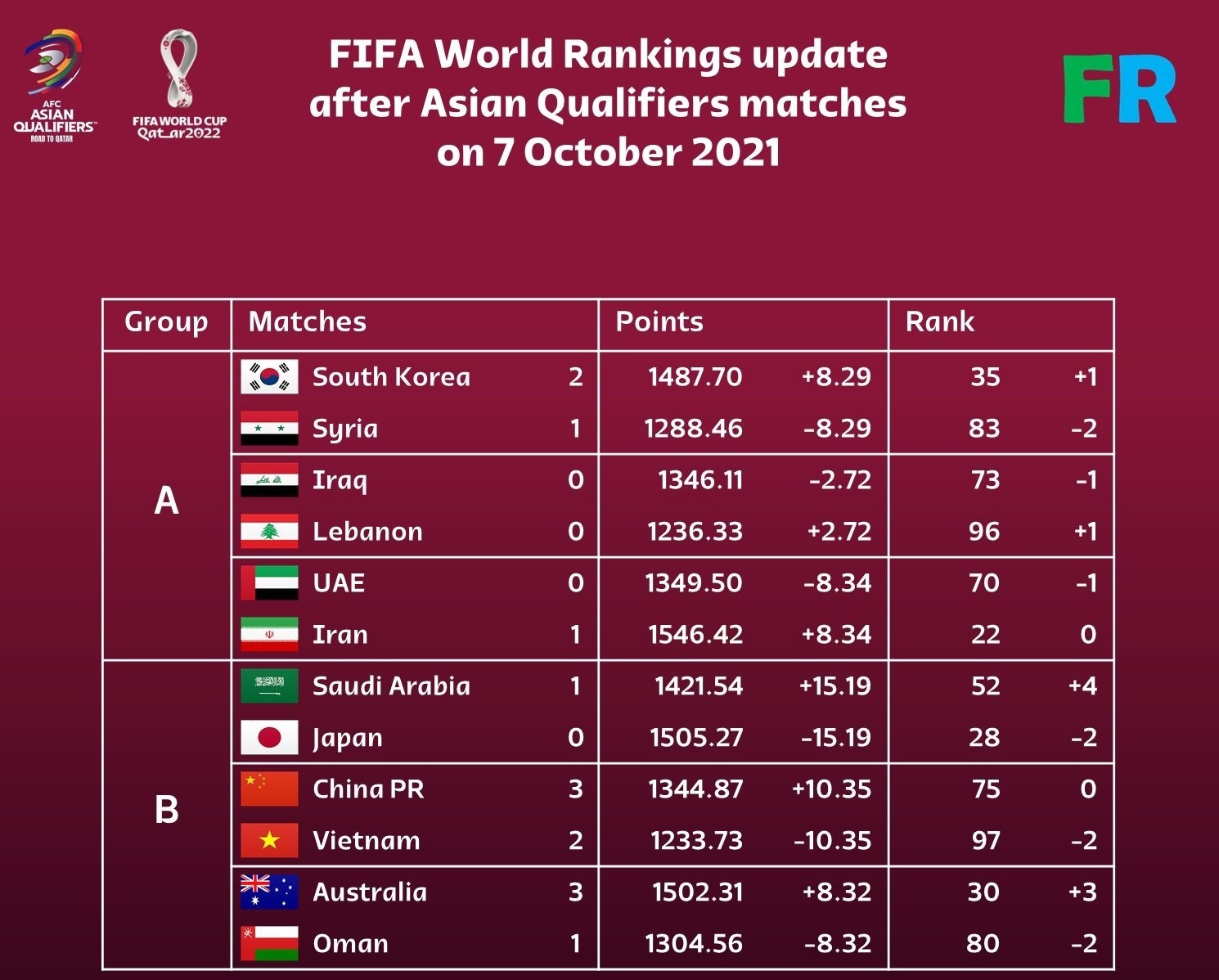The width and height of the screenshot is (1219, 980).
Task: Click the Group A label cell
Action: point(166,501)
